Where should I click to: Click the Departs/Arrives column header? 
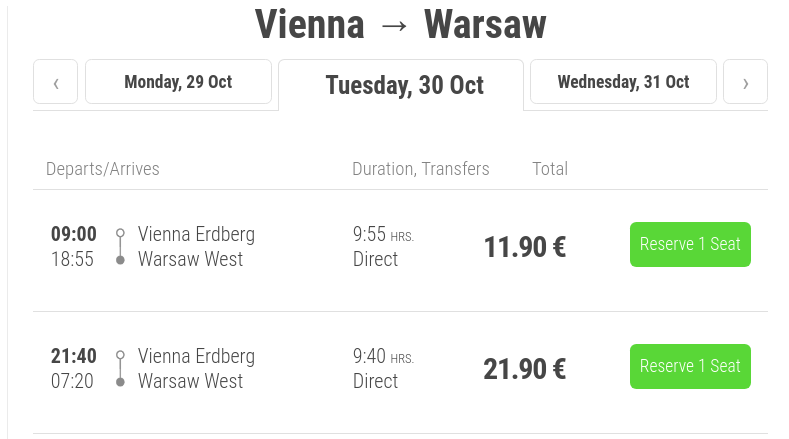(103, 169)
